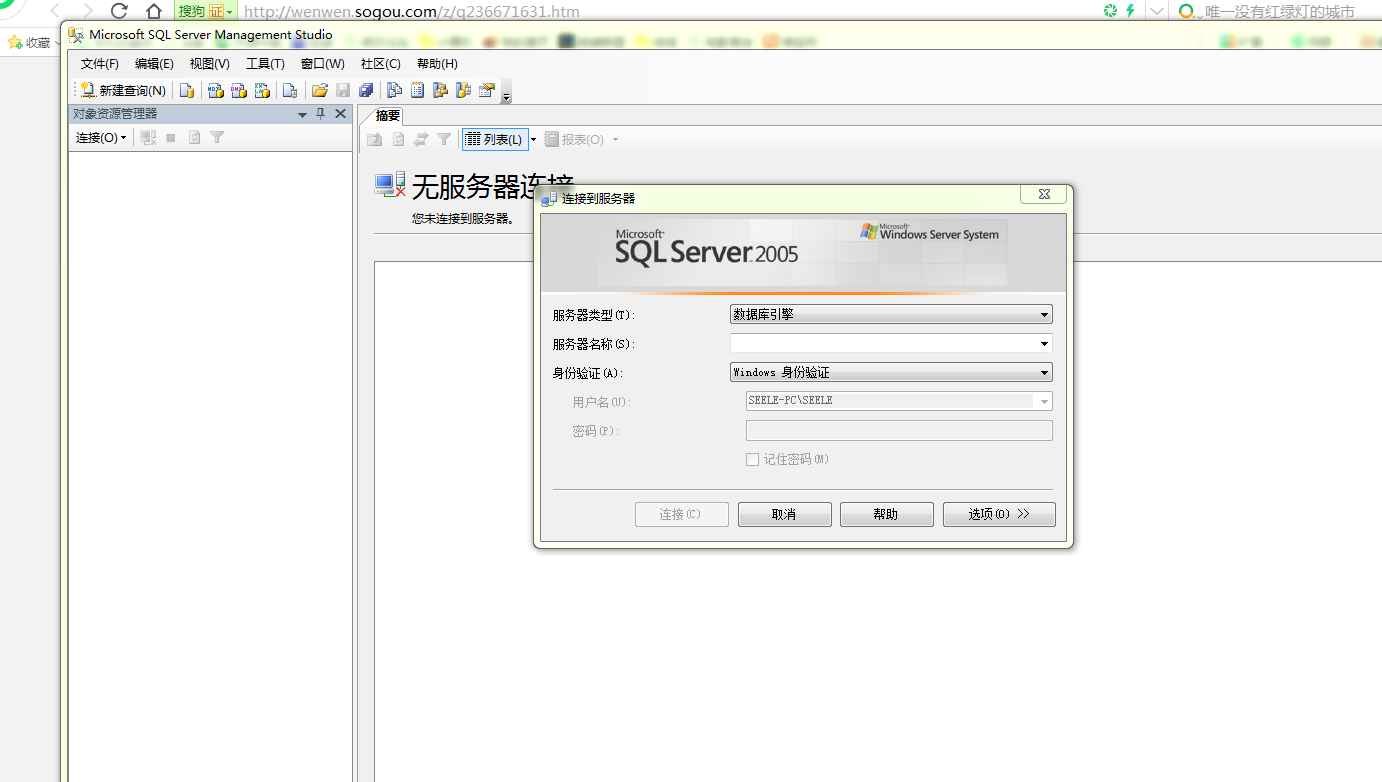1382x782 pixels.
Task: Click the browser 收藏 favorites button
Action: tap(30, 43)
